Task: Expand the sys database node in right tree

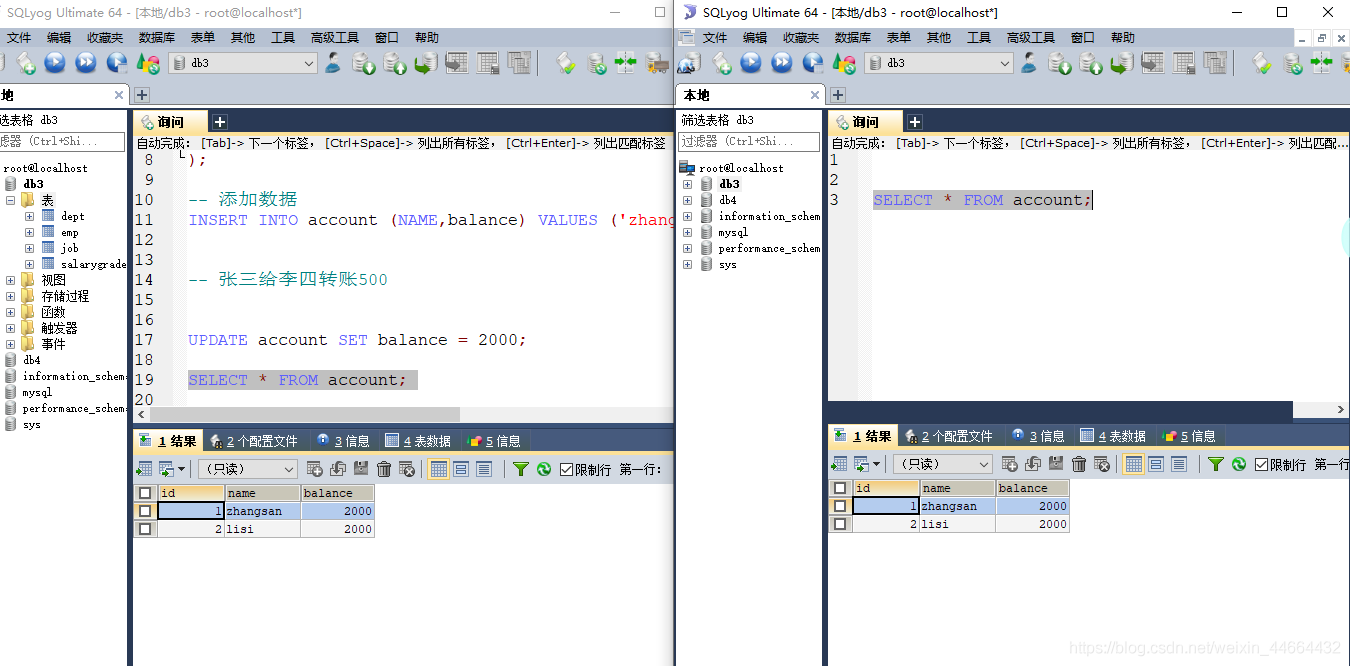Action: [687, 264]
